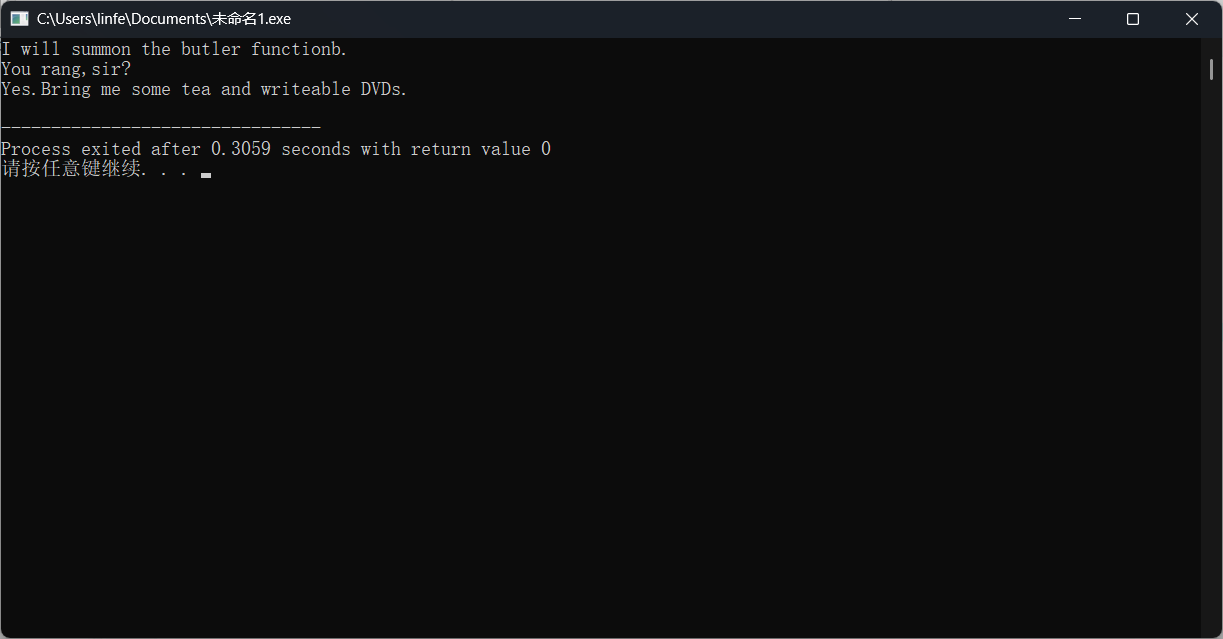Click "return value 0" in the console

(x=481, y=149)
